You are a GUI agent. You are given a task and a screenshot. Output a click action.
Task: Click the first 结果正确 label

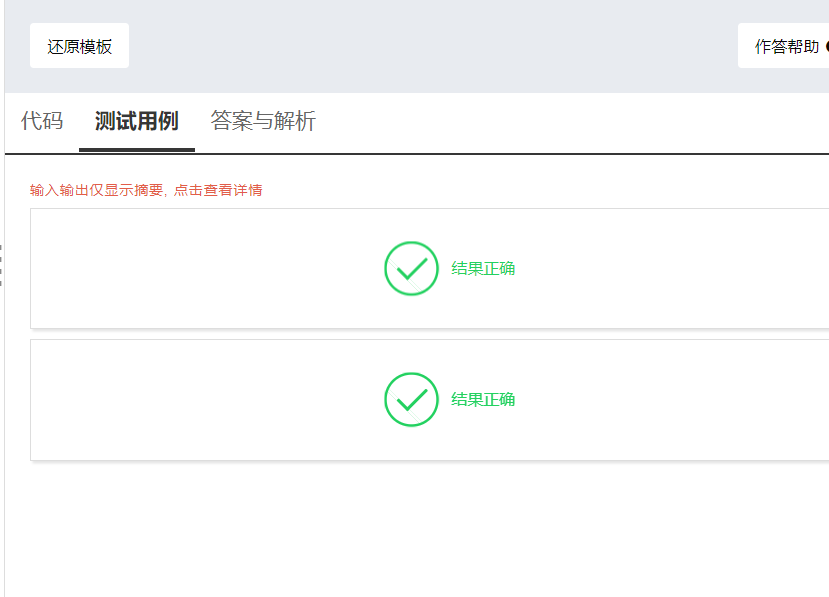point(483,269)
